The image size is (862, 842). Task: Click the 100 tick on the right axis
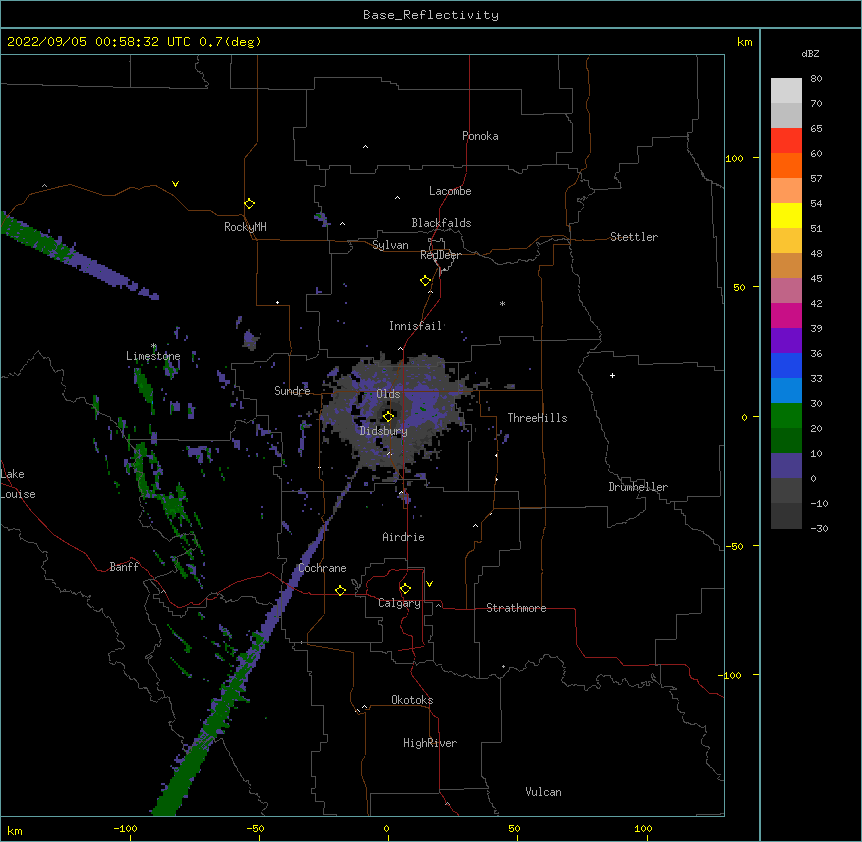734,158
